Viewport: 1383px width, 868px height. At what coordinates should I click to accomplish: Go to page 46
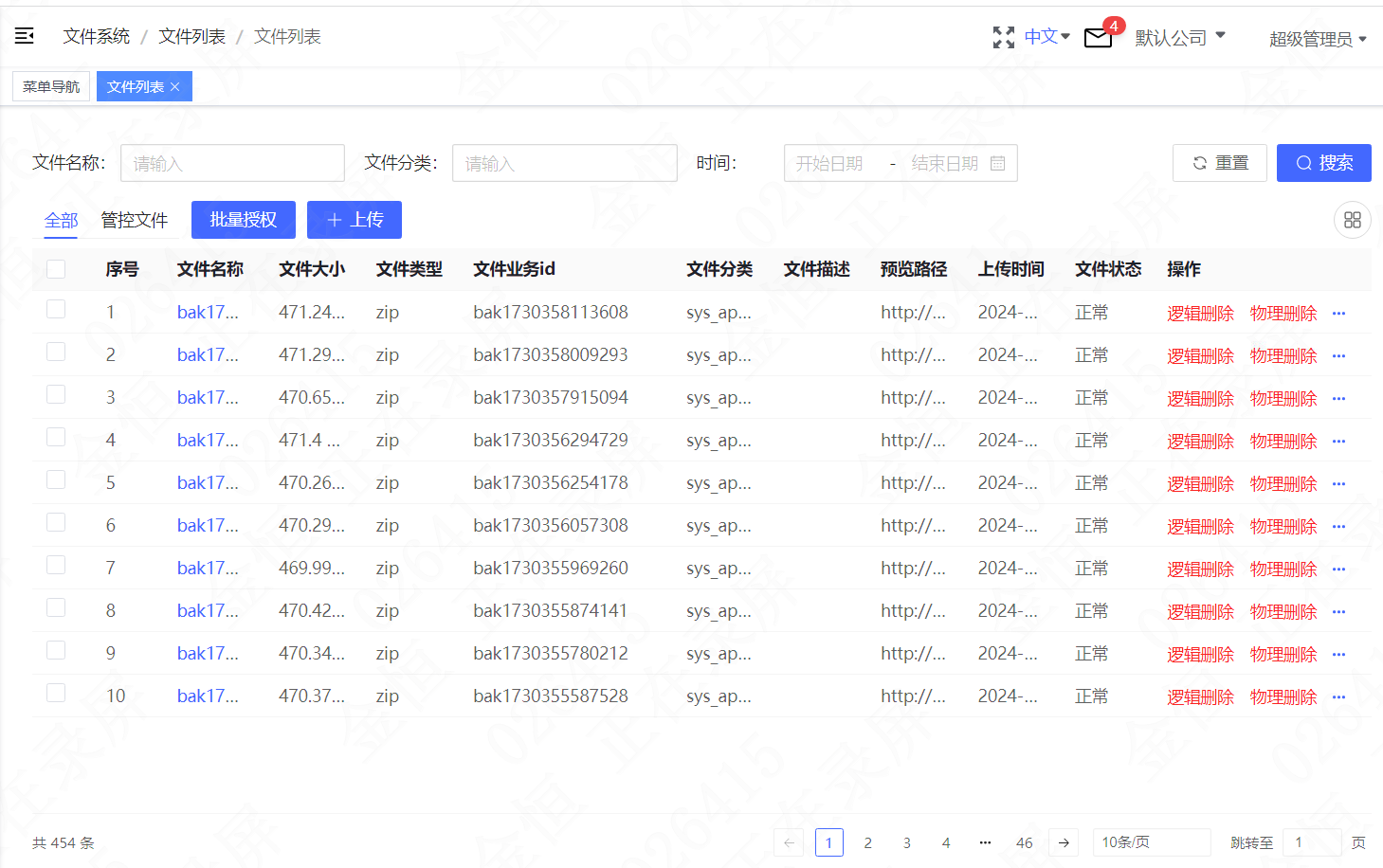pyautogui.click(x=1024, y=842)
